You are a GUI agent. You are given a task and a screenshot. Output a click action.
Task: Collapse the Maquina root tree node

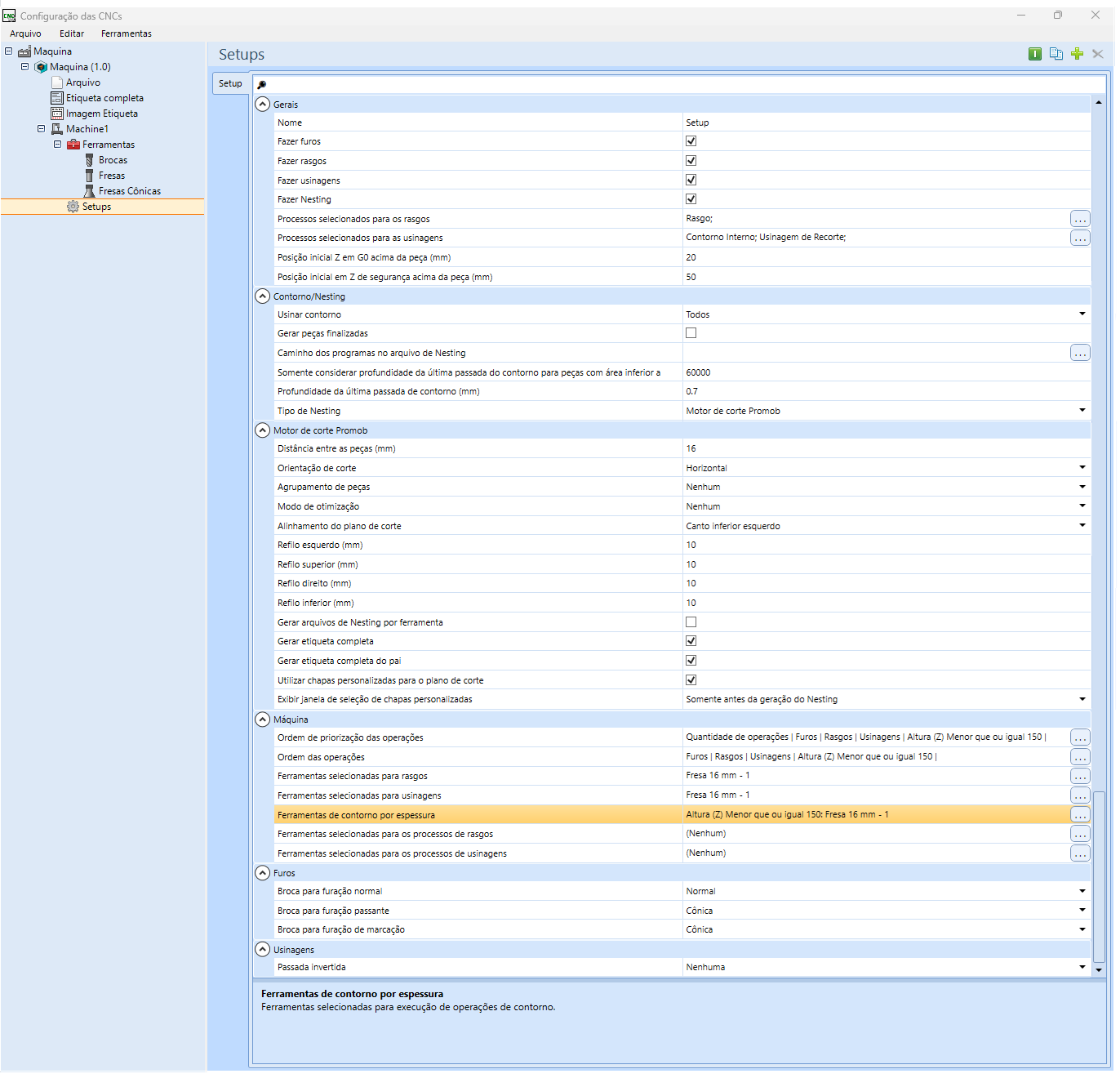coord(9,51)
